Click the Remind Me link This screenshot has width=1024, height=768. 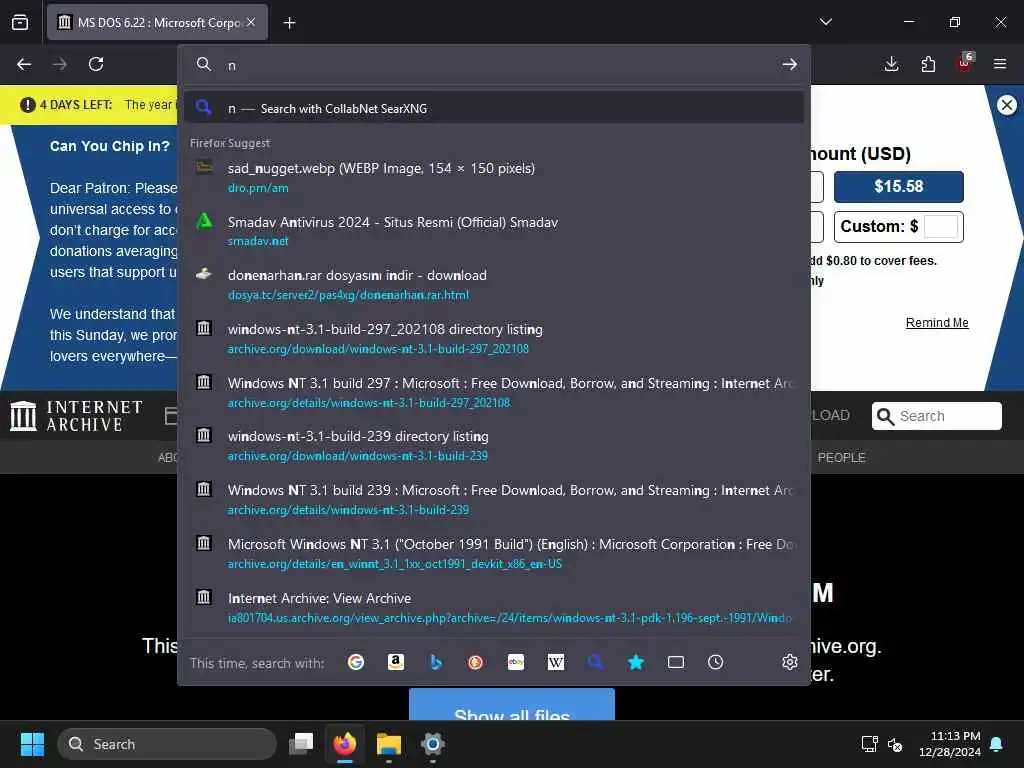coord(936,323)
